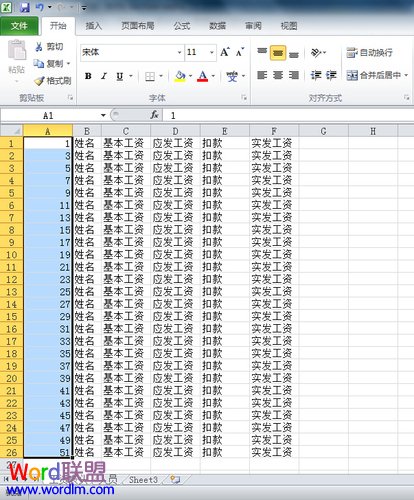The width and height of the screenshot is (414, 500).
Task: Switch to the 公式 Formulas tab
Action: coord(182,26)
